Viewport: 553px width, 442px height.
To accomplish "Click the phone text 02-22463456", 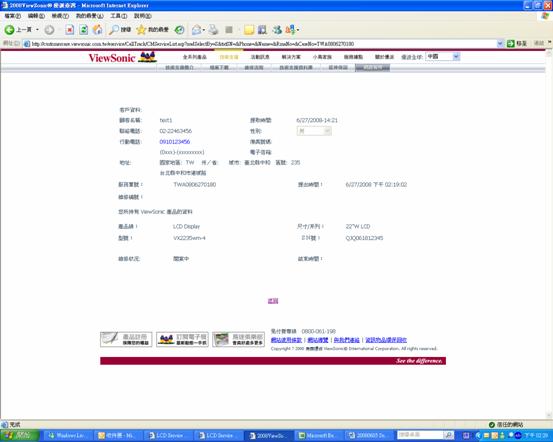I will (176, 131).
